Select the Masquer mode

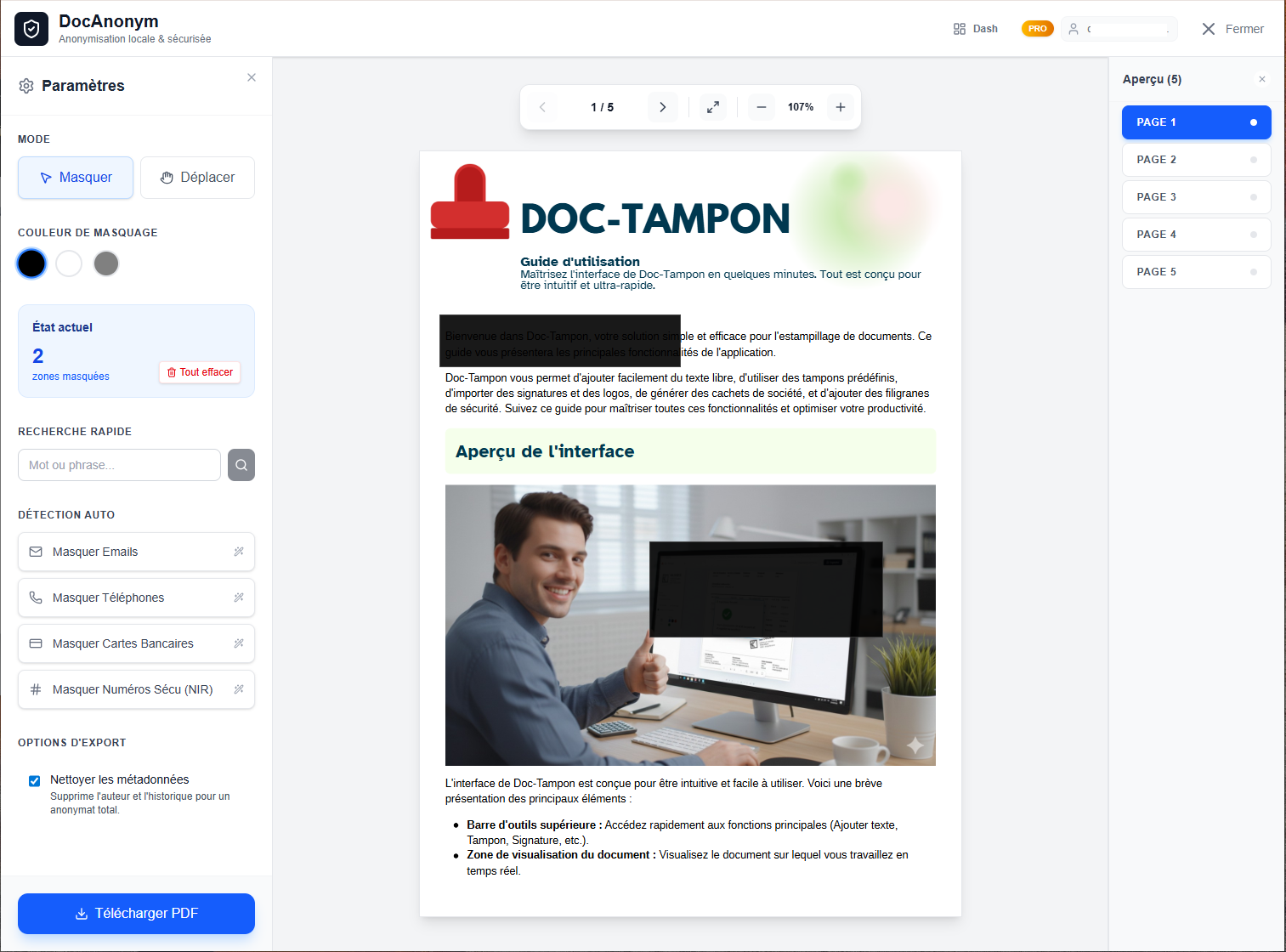[x=76, y=178]
